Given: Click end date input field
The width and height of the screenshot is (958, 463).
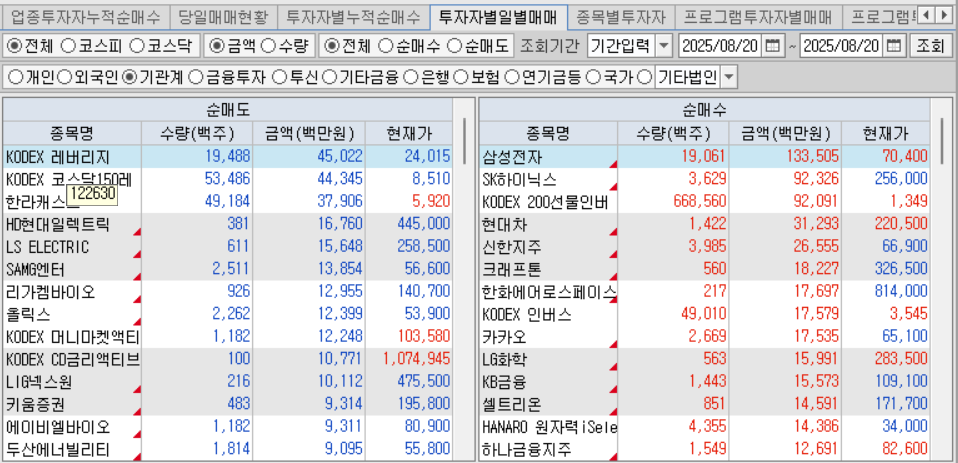Looking at the screenshot, I should [x=843, y=46].
